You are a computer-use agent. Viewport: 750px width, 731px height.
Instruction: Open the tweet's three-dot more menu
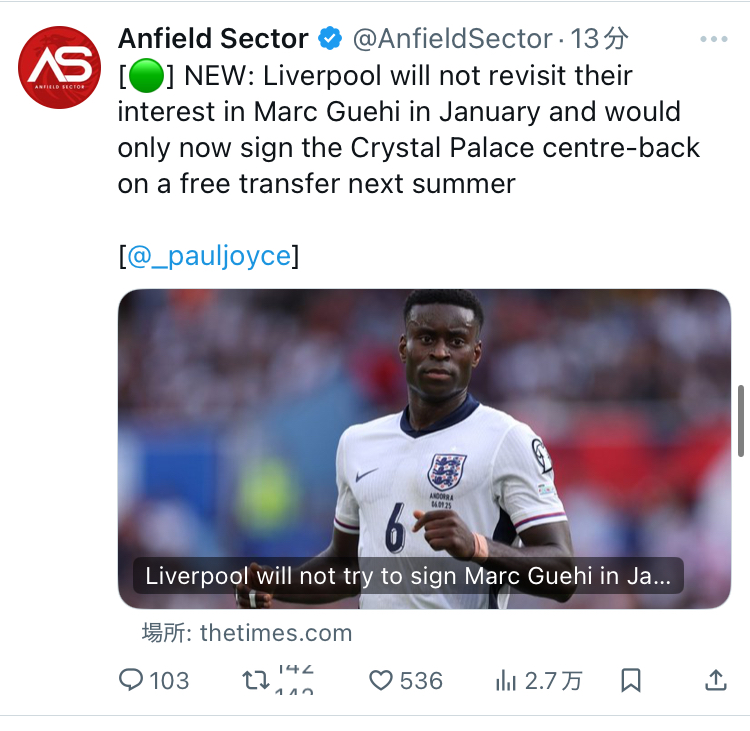click(x=714, y=39)
